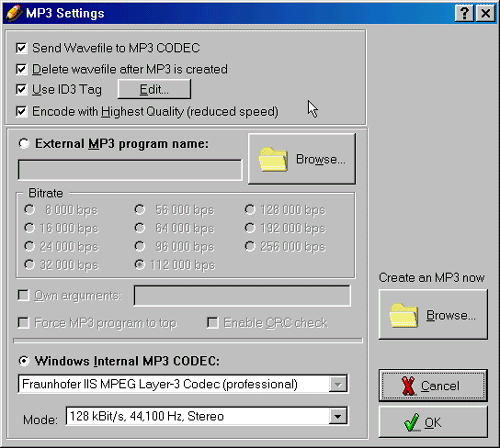The height and width of the screenshot is (448, 500).
Task: Select 96 000 bps bitrate
Action: tap(140, 246)
